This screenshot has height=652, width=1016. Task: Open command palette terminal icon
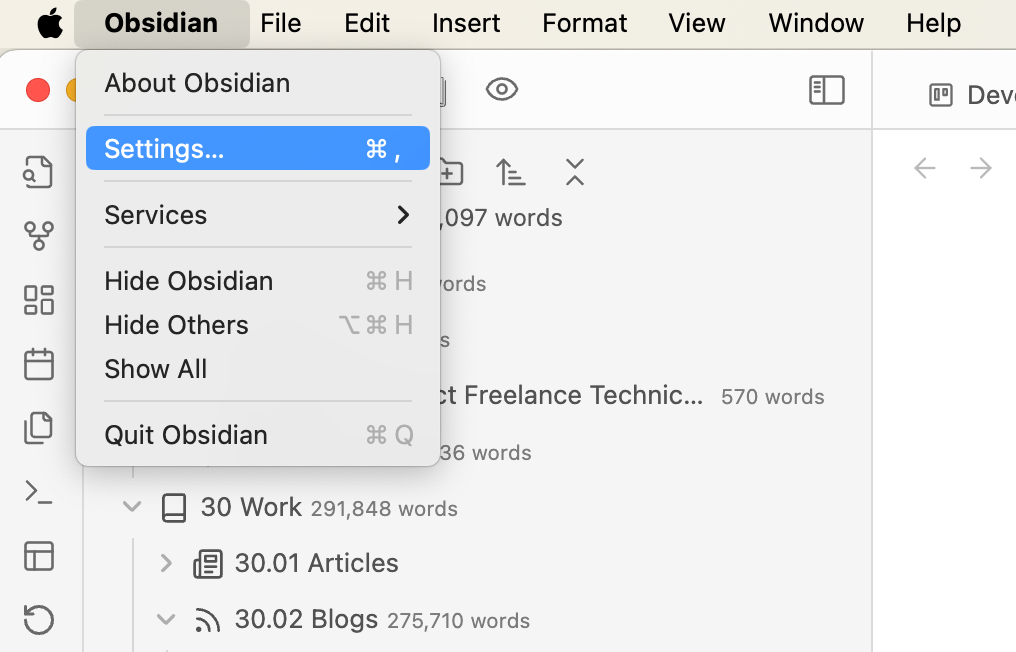coord(38,492)
